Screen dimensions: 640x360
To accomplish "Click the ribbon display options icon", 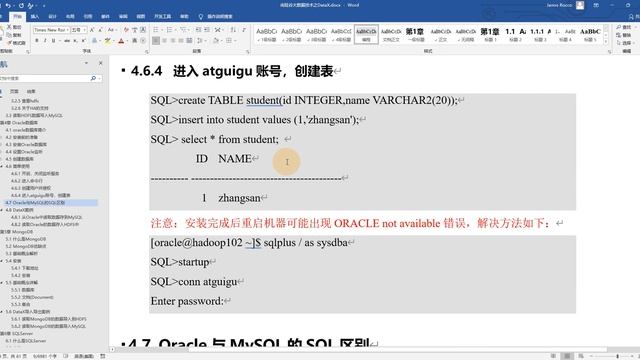I will pyautogui.click(x=596, y=5).
